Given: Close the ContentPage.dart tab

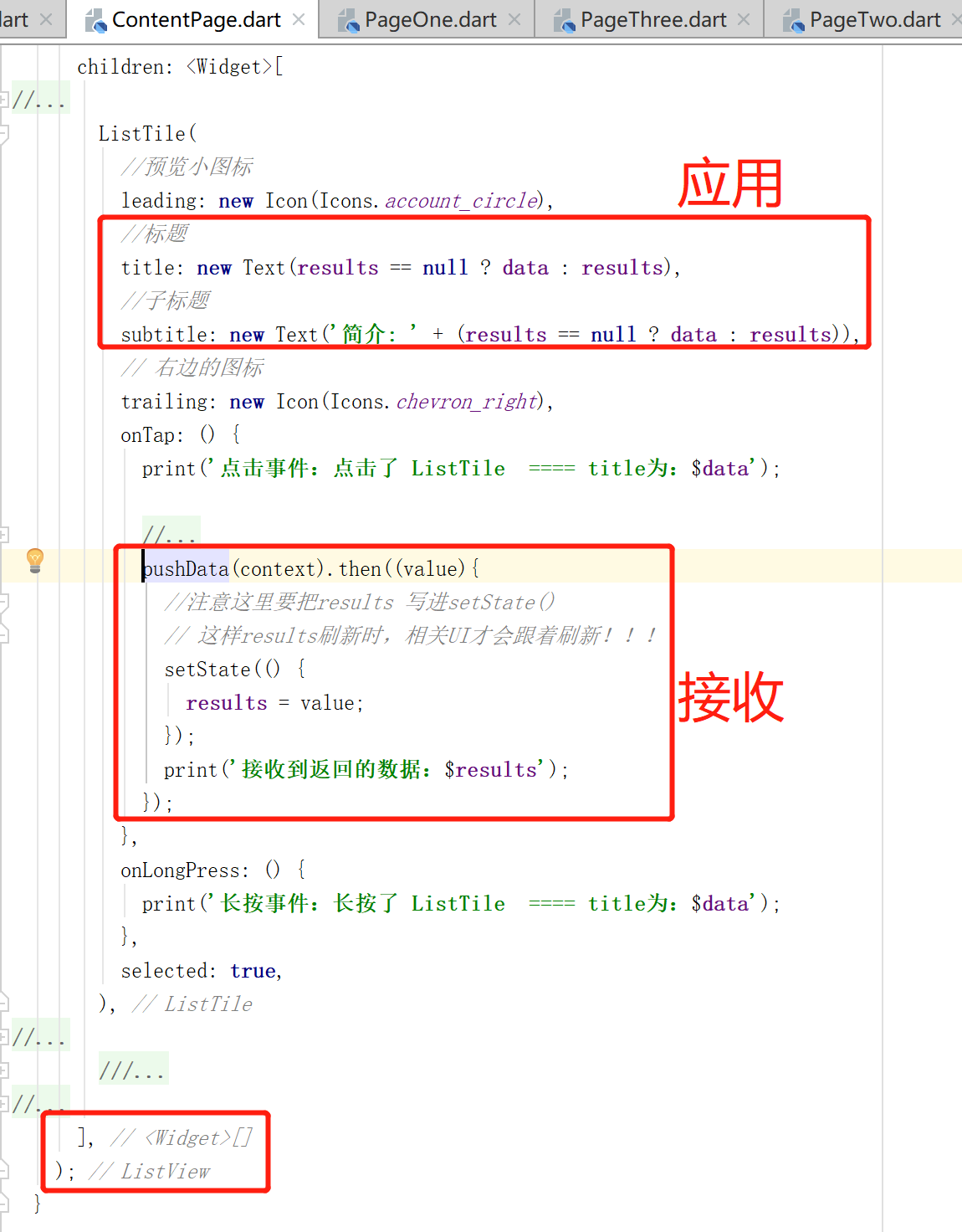Looking at the screenshot, I should pos(299,19).
